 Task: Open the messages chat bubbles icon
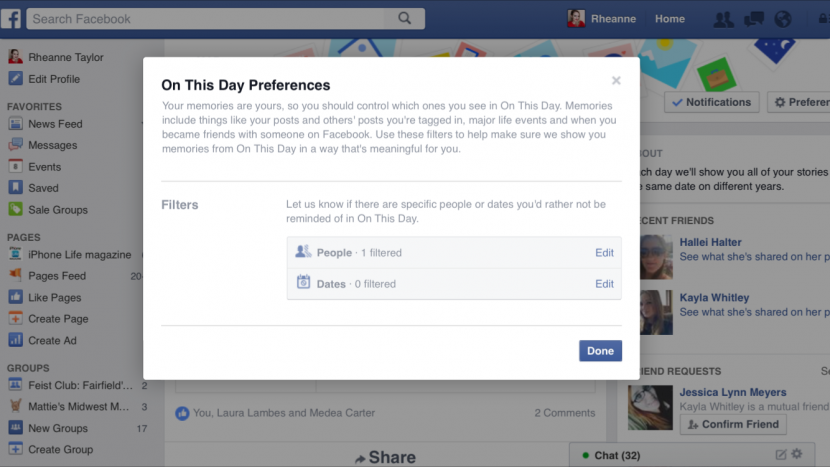(x=754, y=19)
